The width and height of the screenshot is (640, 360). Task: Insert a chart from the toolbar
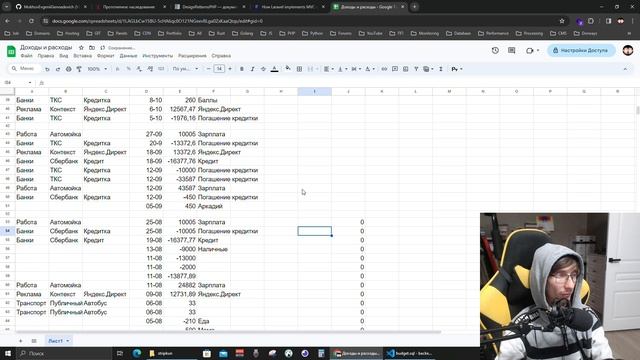(x=405, y=69)
